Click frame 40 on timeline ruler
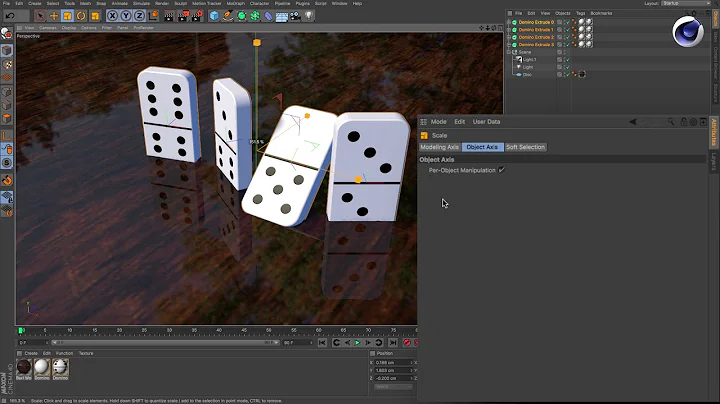720x404 pixels. [x=219, y=330]
